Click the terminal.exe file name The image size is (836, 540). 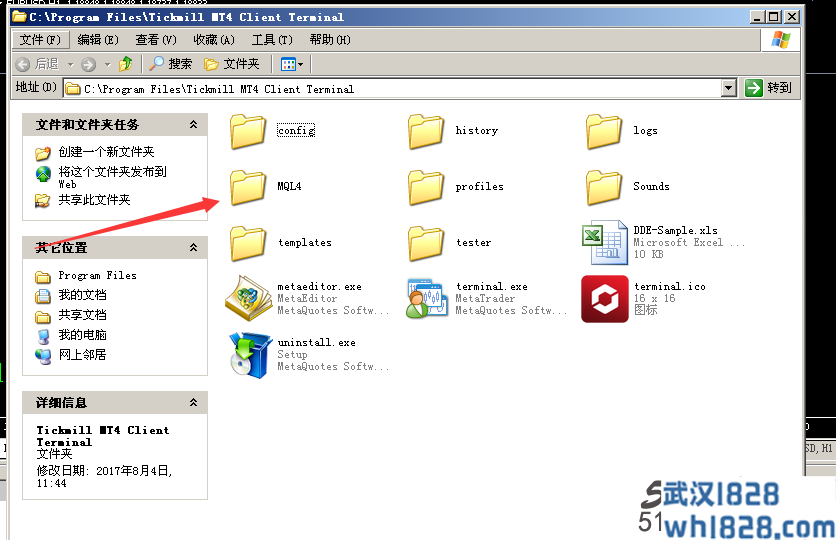pos(492,287)
